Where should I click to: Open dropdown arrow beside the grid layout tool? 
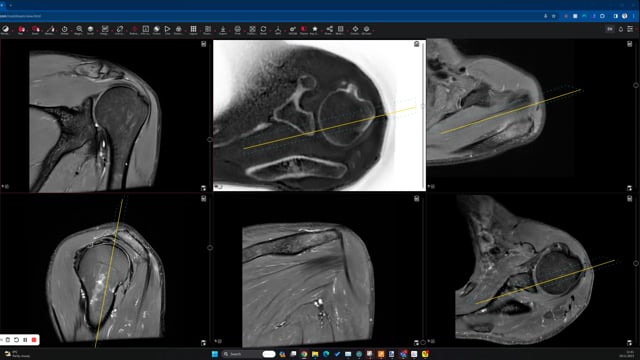(x=200, y=30)
